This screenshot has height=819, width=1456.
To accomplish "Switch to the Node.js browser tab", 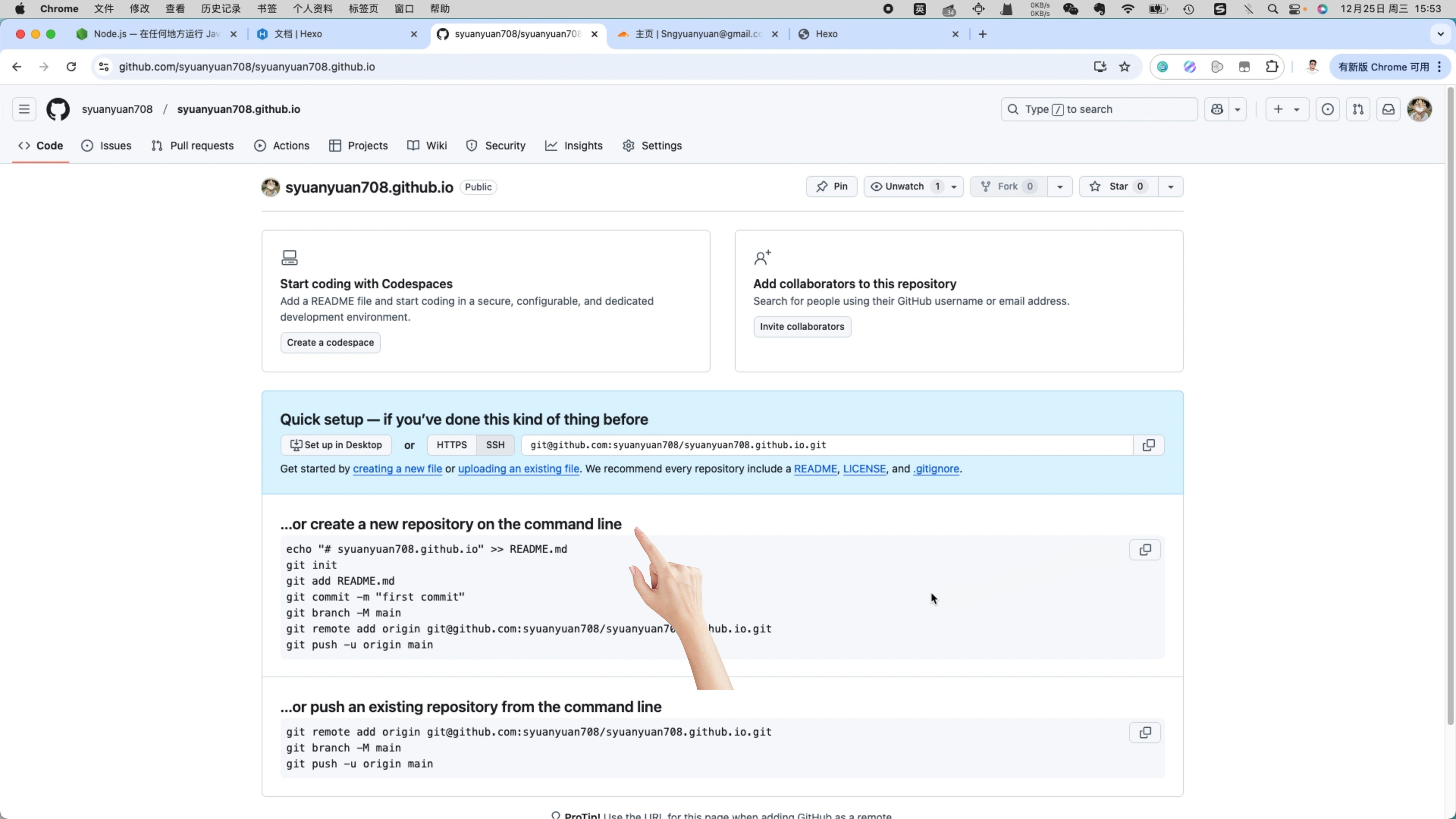I will click(x=156, y=34).
